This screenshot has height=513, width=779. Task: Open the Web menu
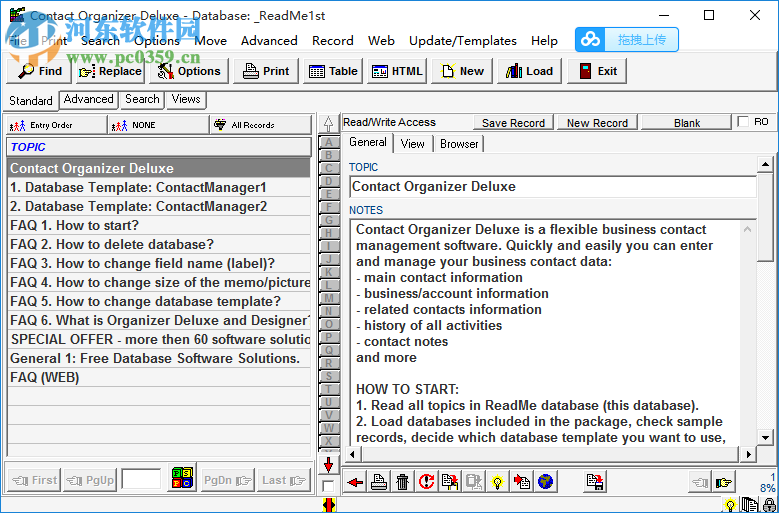(382, 41)
